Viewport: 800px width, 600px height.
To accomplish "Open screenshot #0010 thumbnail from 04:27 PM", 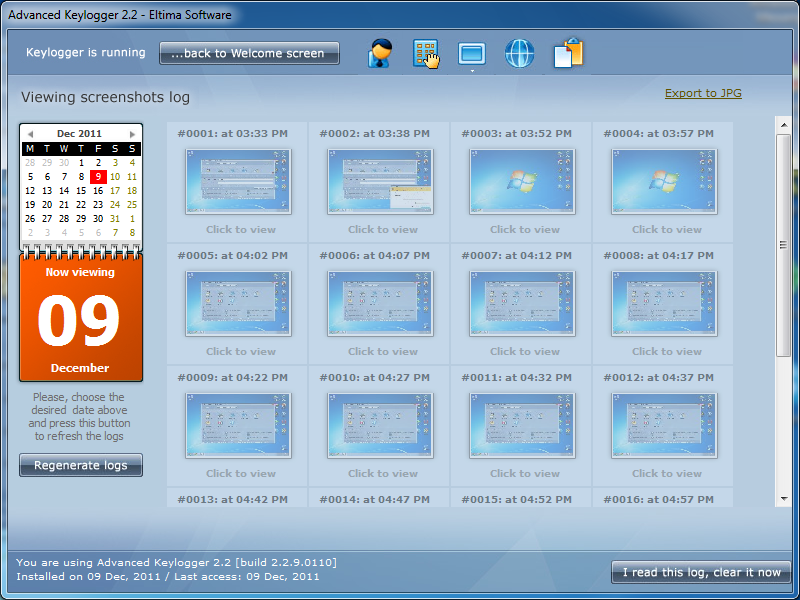I will click(x=381, y=425).
